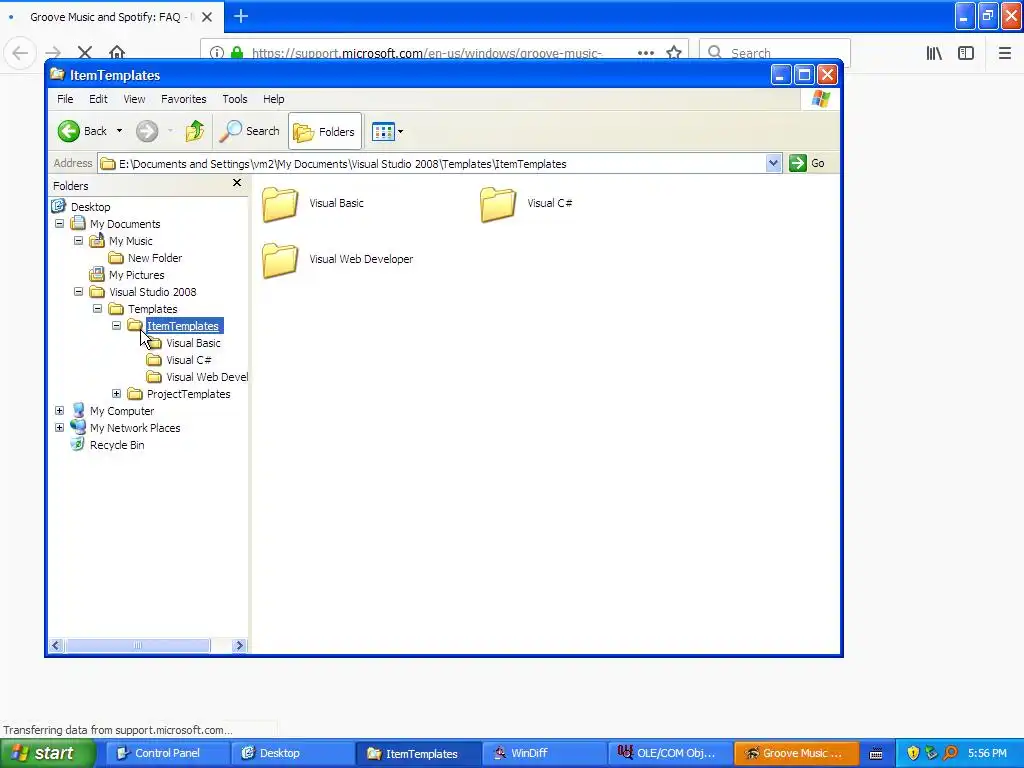Select Visual Web Devel tree item
The image size is (1024, 768).
[x=206, y=377]
